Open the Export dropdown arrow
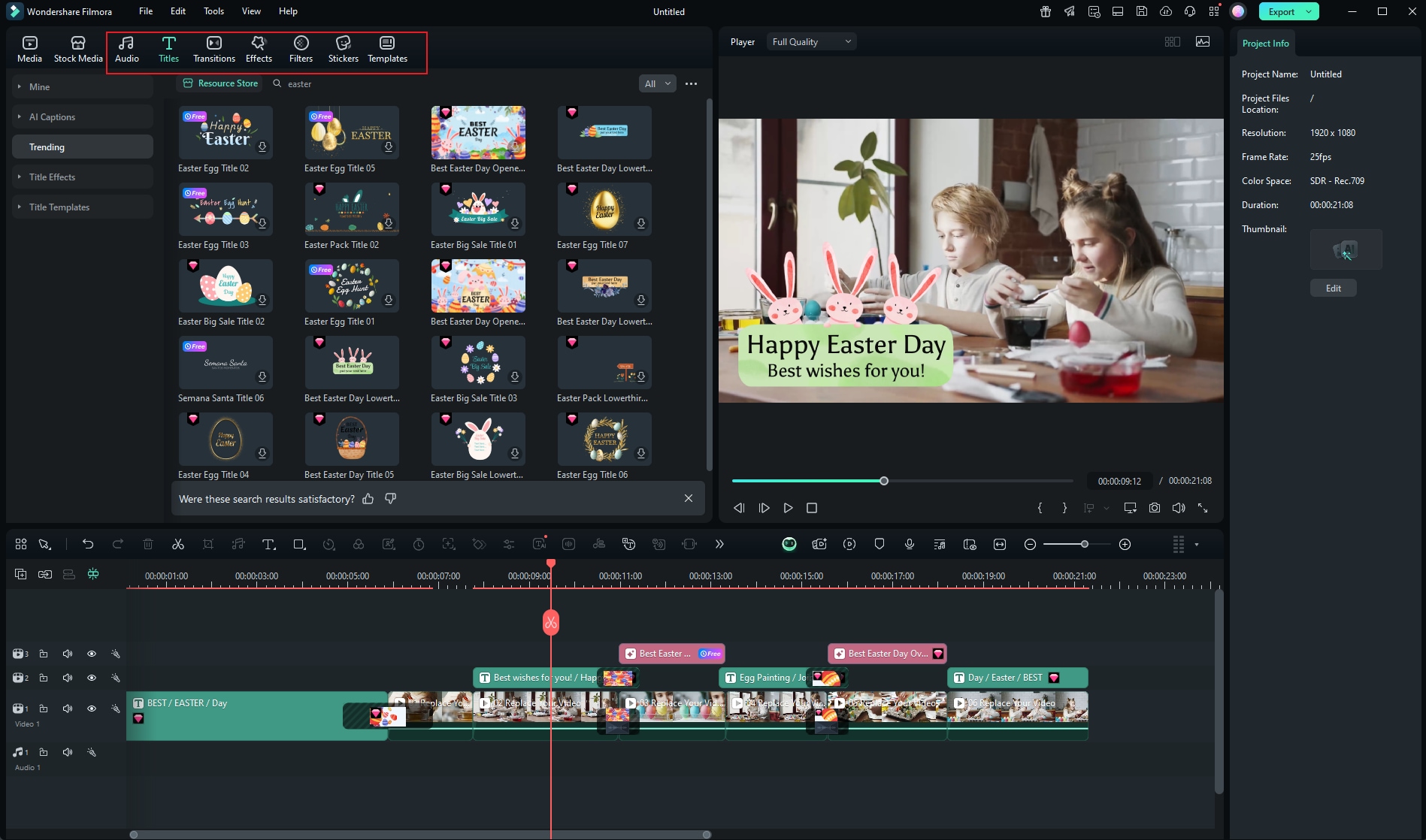 click(x=1309, y=11)
